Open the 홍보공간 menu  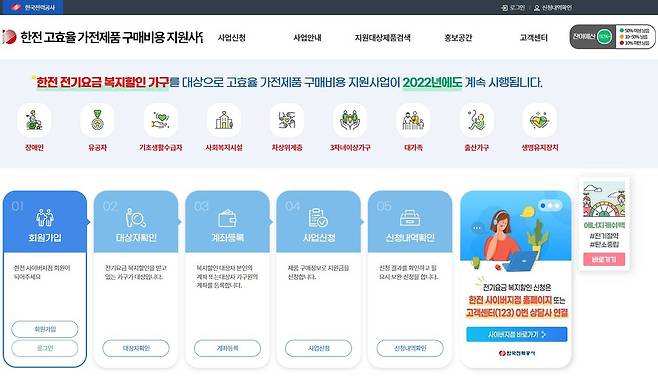coord(458,38)
